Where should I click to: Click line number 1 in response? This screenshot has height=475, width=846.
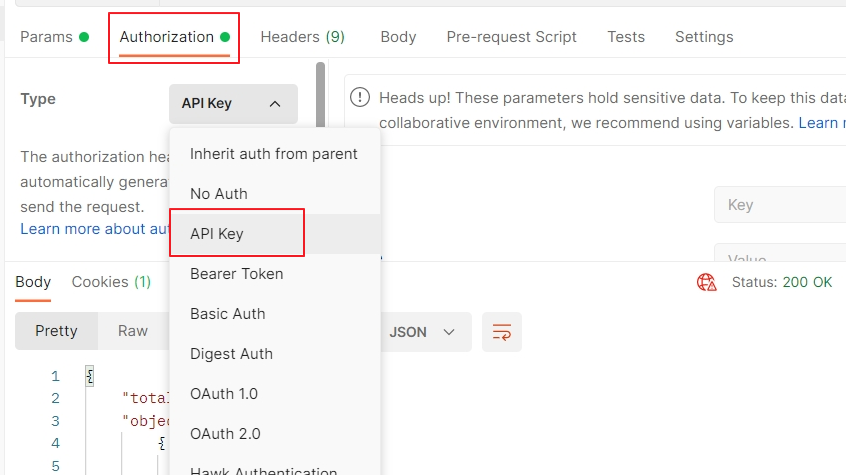click(x=55, y=376)
